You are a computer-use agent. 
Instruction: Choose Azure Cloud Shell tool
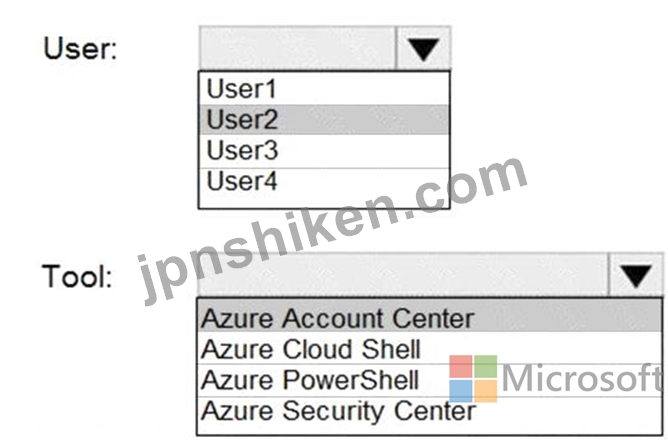[x=430, y=349]
